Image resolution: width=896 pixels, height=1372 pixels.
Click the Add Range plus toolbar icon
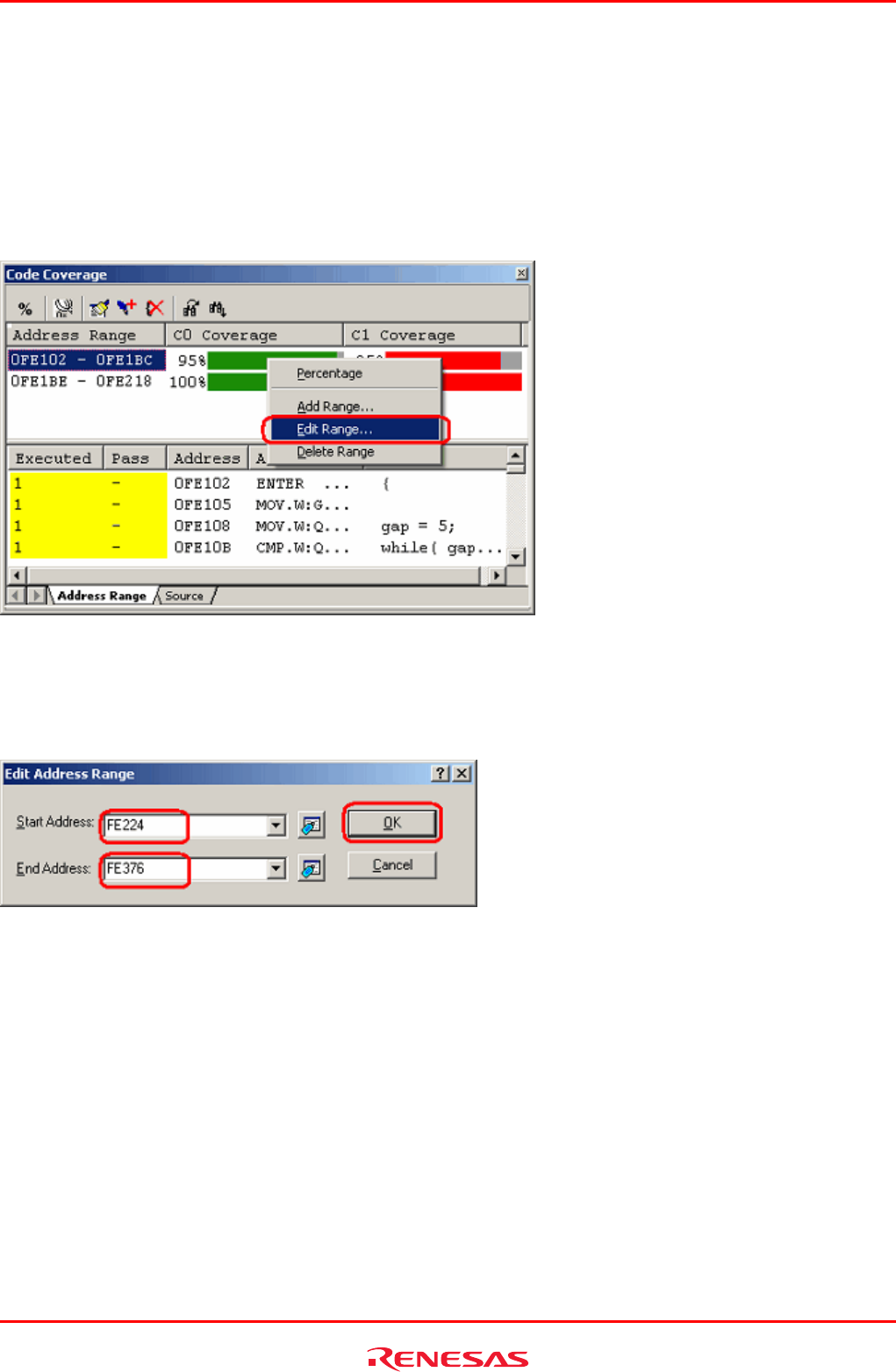click(x=127, y=308)
